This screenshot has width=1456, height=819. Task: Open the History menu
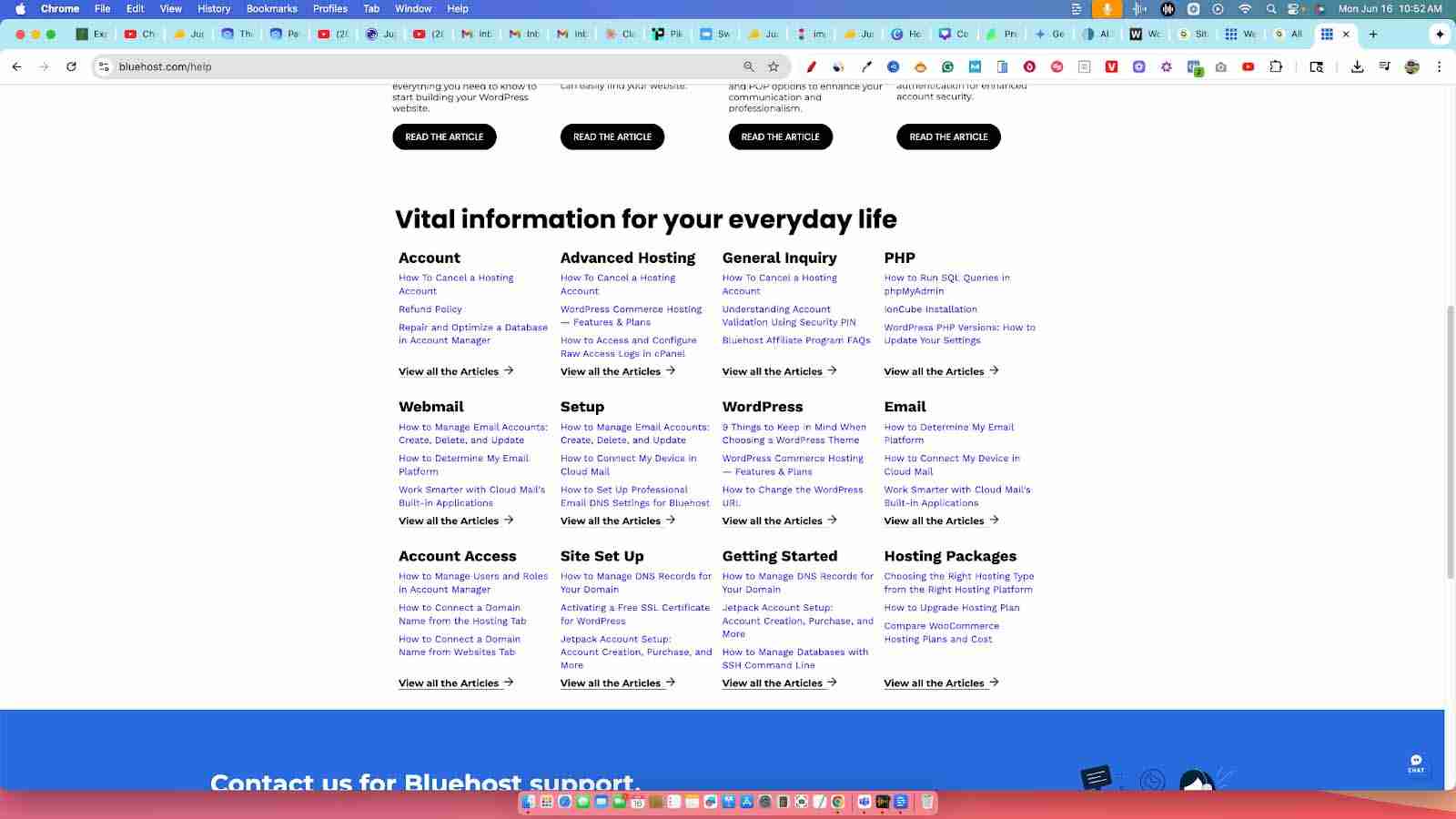(x=214, y=8)
